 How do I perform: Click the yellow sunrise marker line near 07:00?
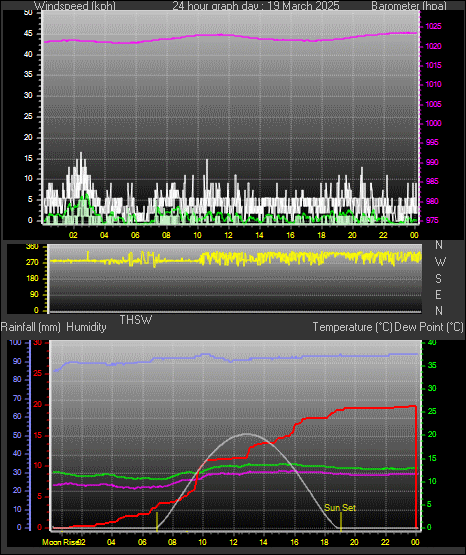click(x=157, y=522)
